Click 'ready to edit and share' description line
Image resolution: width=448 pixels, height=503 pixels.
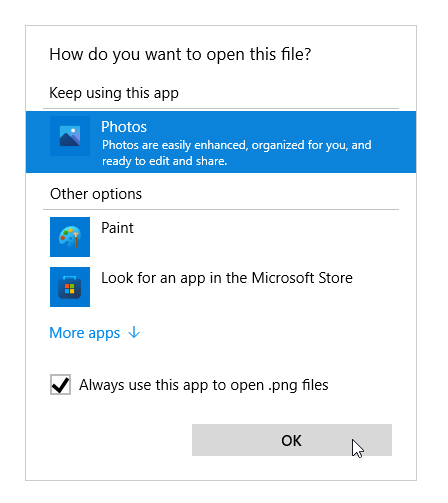(165, 161)
